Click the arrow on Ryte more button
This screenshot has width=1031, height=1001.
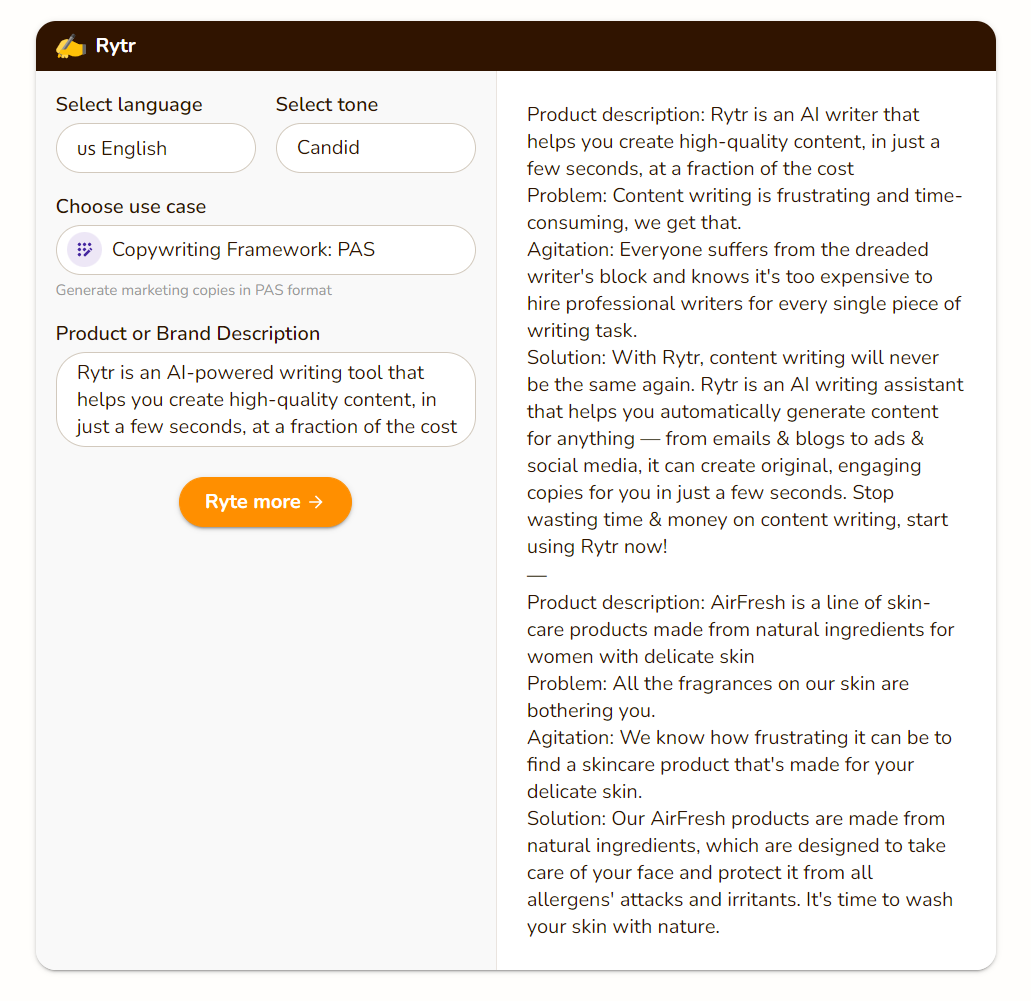point(316,502)
